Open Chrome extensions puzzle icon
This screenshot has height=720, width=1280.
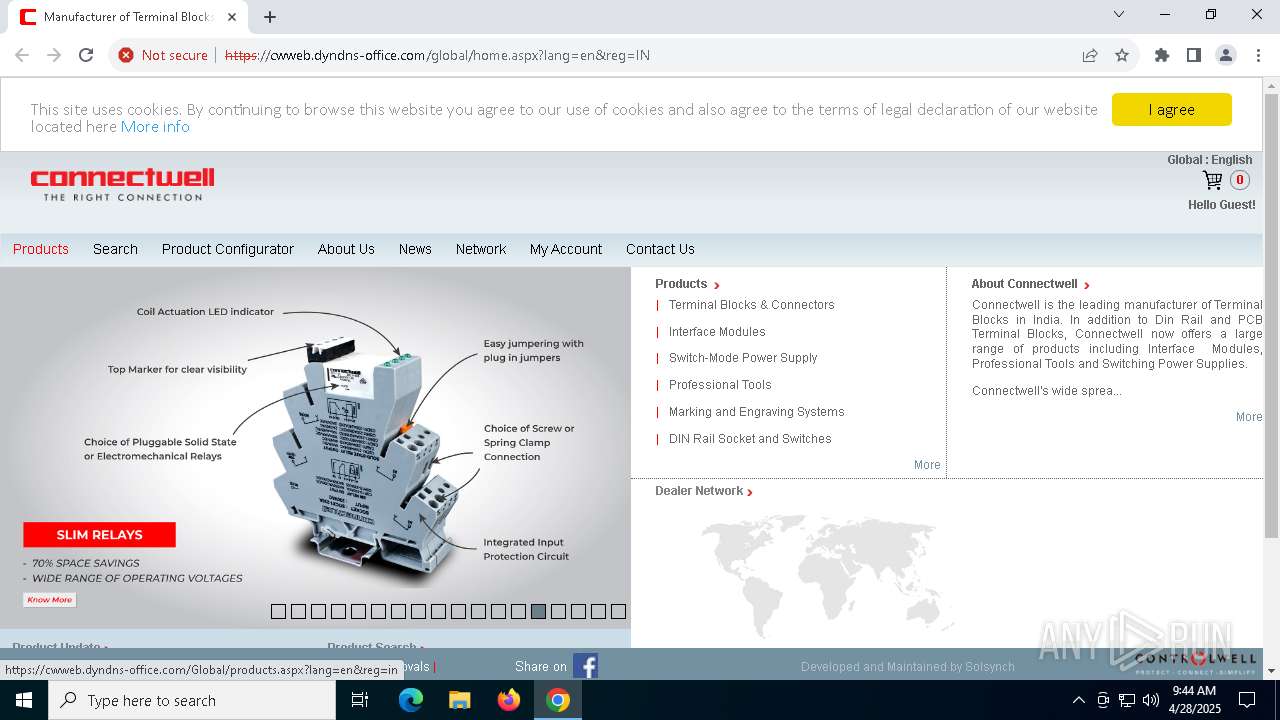1161,55
